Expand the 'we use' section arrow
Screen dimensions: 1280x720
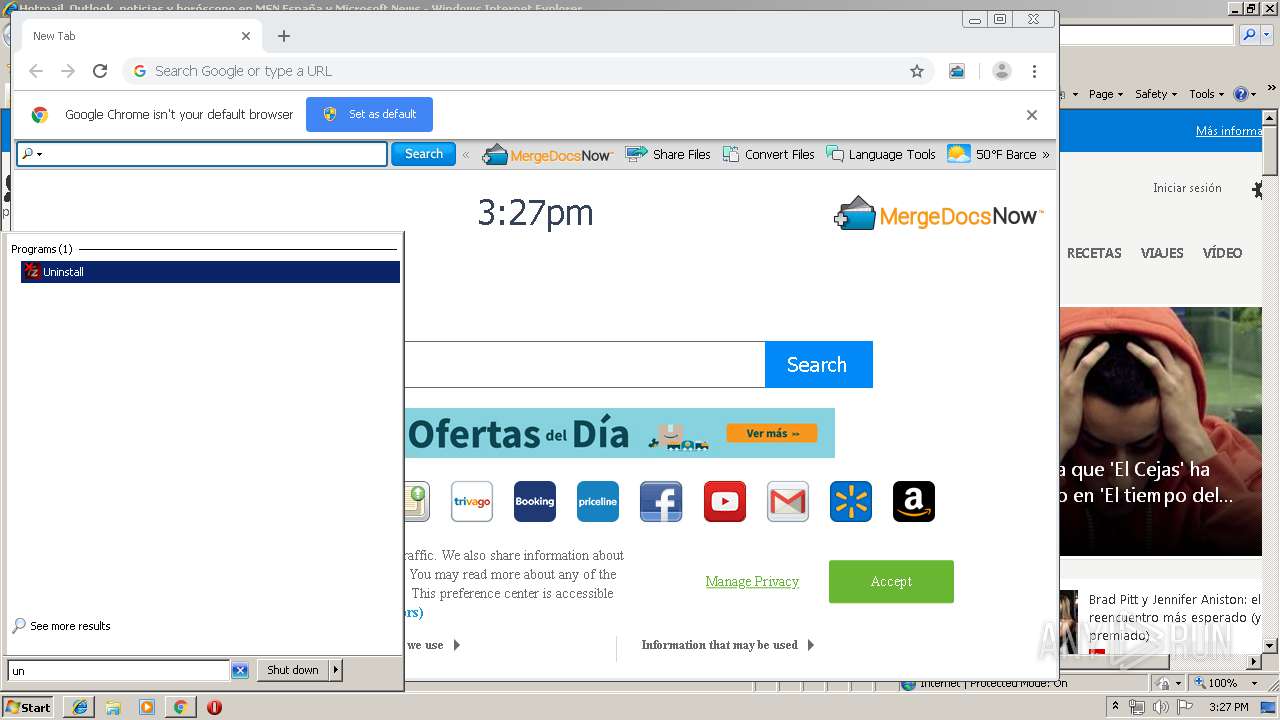pos(456,645)
